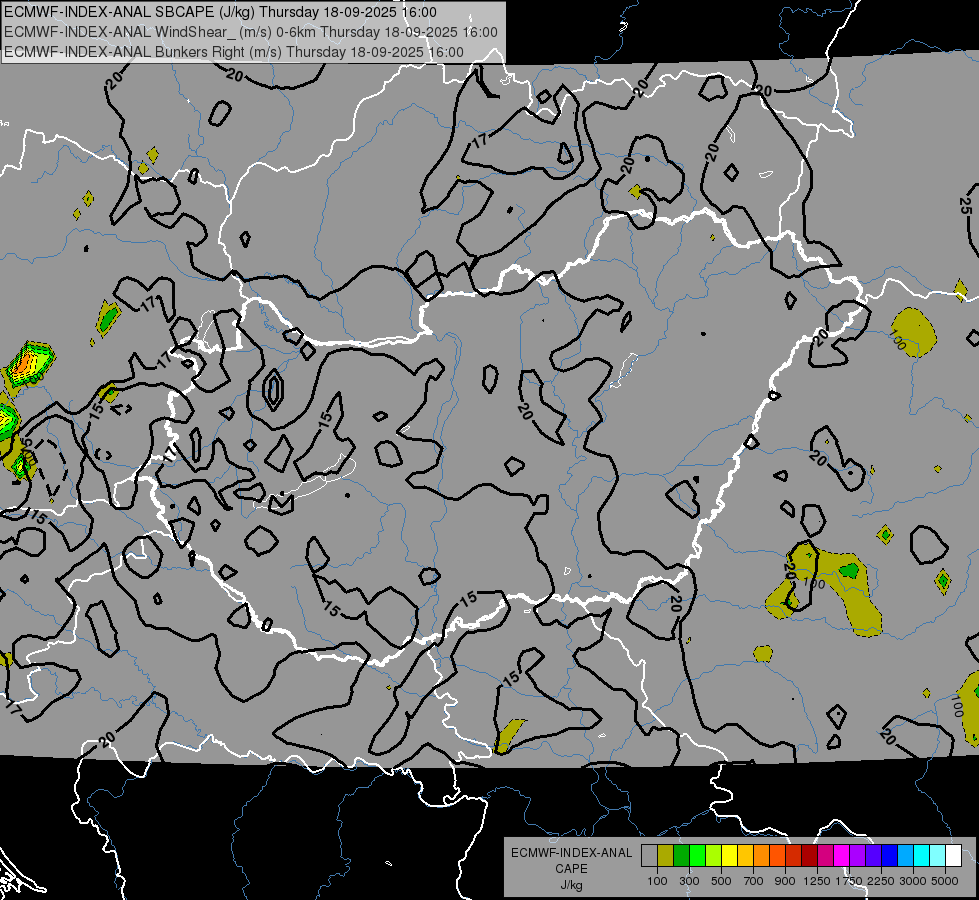The height and width of the screenshot is (900, 979).
Task: Click the WindShear 0-6km title line
Action: (x=251, y=32)
